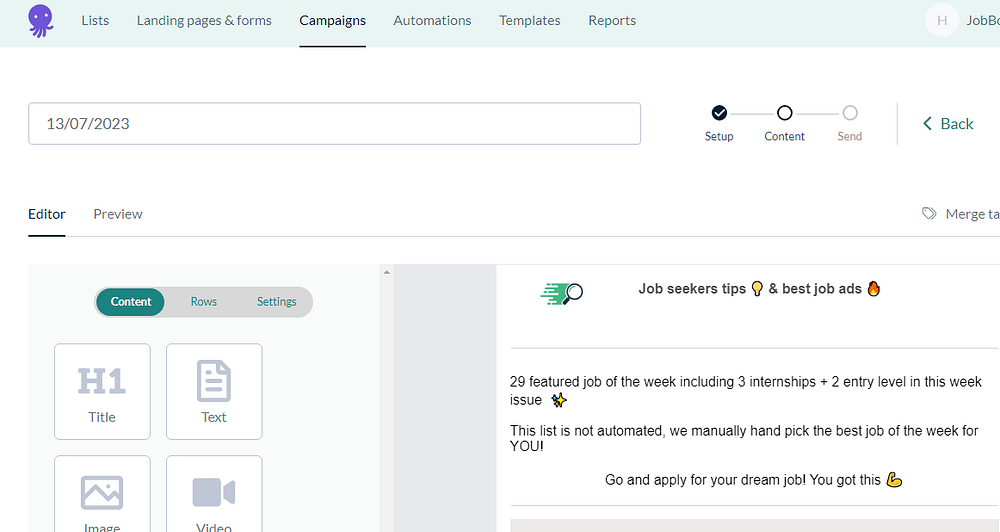Click 'This list is not automated' paragraph

(x=744, y=438)
